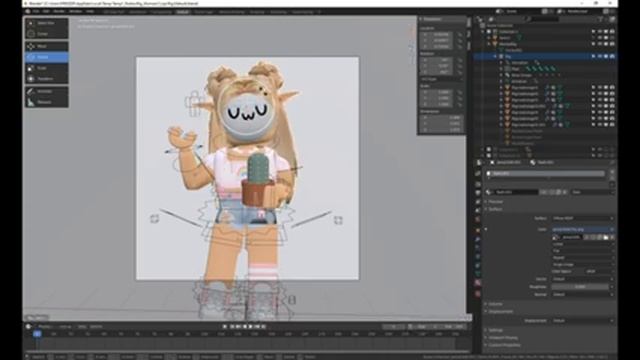Click Jump to end frame button
The width and height of the screenshot is (640, 360).
(263, 327)
